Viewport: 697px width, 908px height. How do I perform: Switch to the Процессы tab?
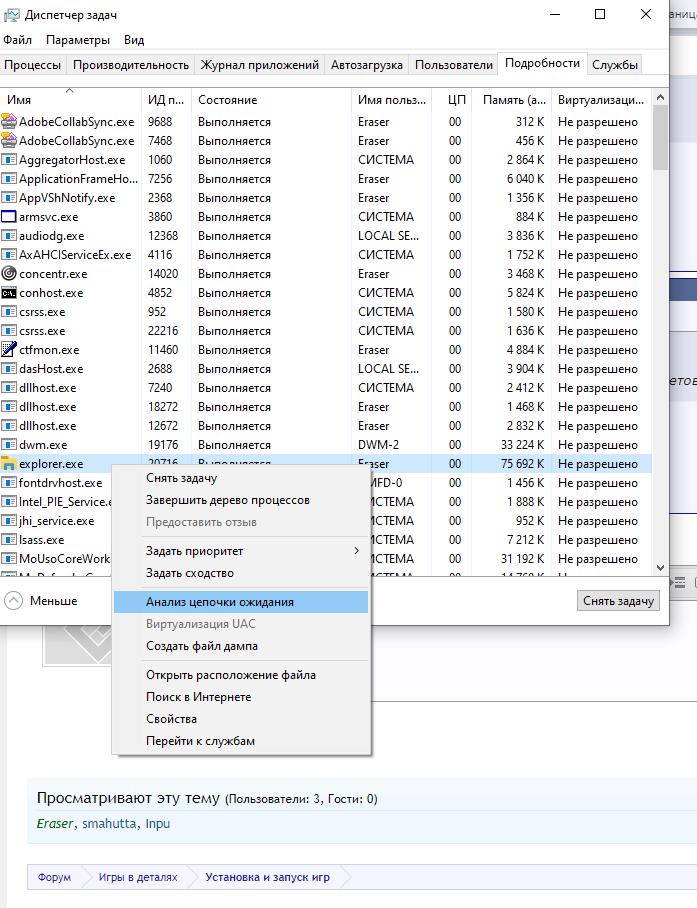32,65
